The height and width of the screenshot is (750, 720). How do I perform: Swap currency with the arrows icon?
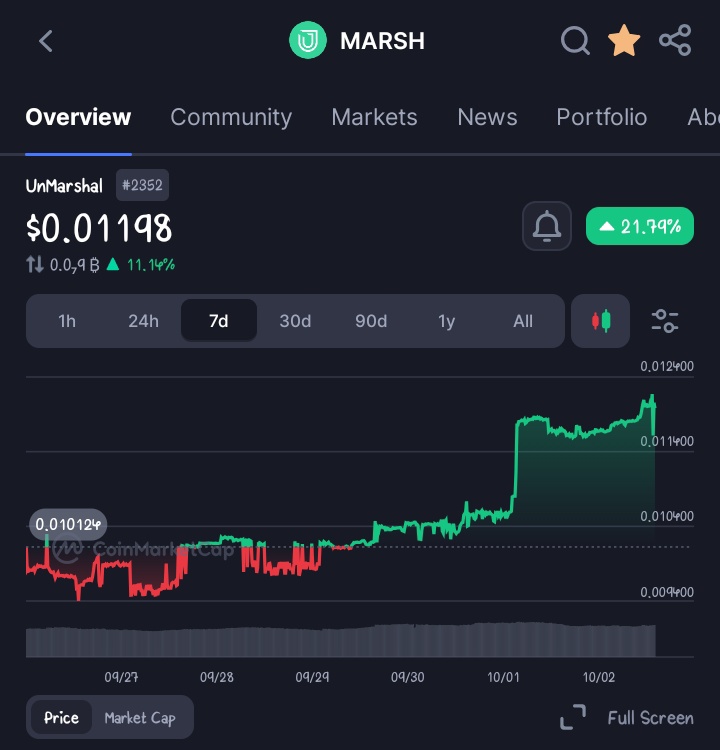tap(34, 265)
